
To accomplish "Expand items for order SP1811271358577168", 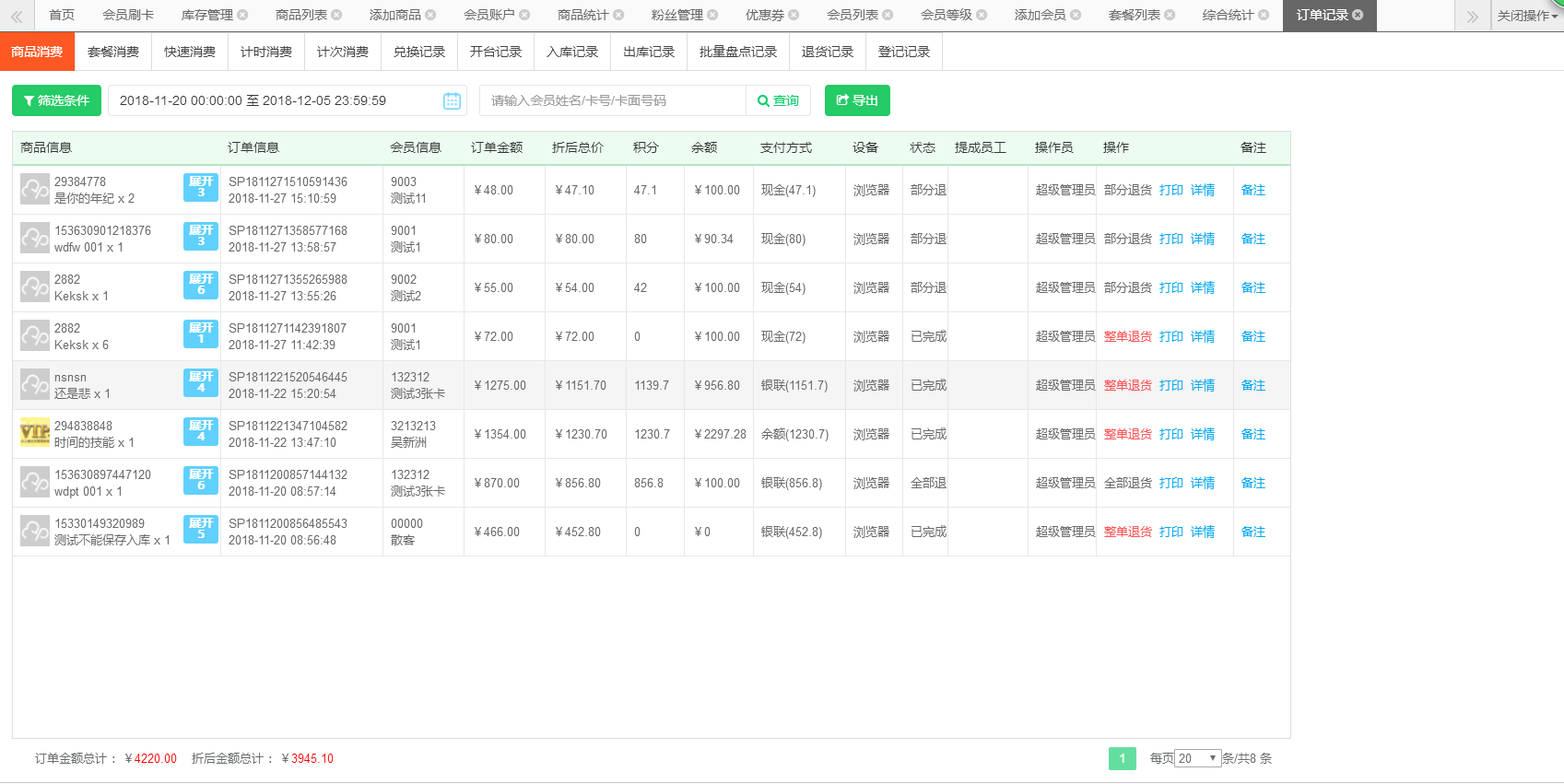I will pyautogui.click(x=201, y=236).
